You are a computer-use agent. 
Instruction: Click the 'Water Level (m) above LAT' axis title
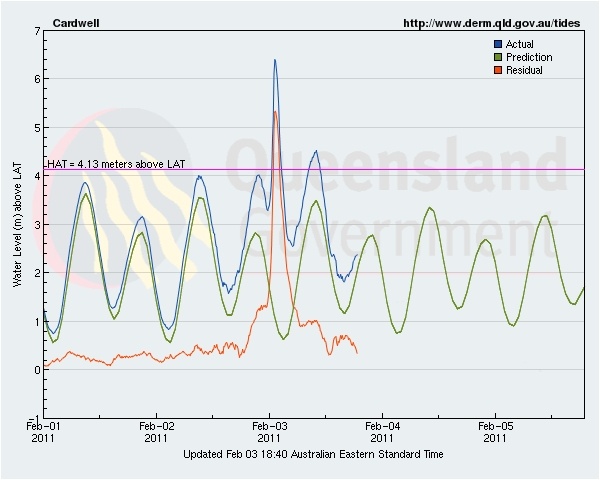pos(17,225)
